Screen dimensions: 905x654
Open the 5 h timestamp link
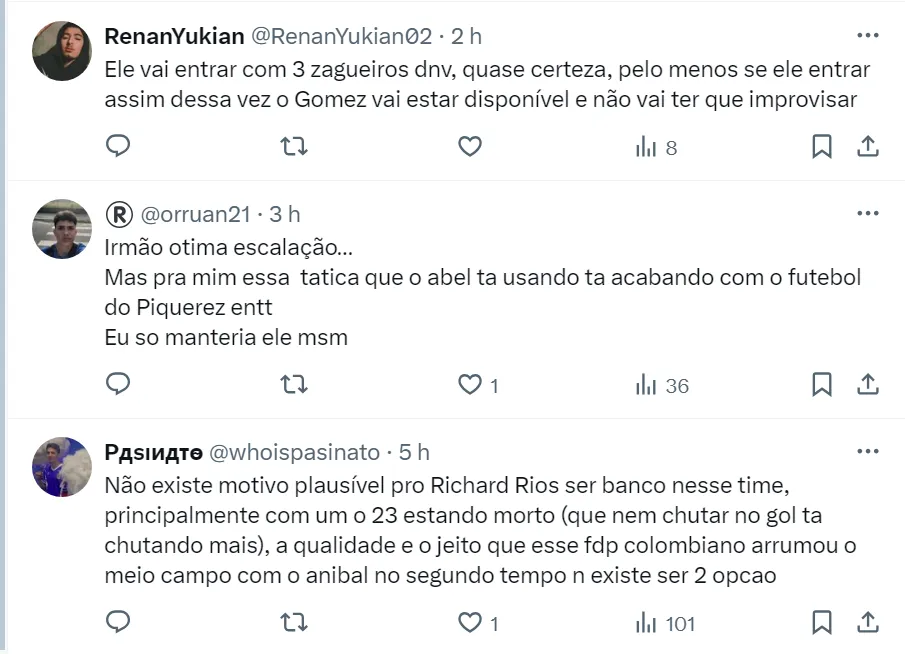pyautogui.click(x=415, y=453)
